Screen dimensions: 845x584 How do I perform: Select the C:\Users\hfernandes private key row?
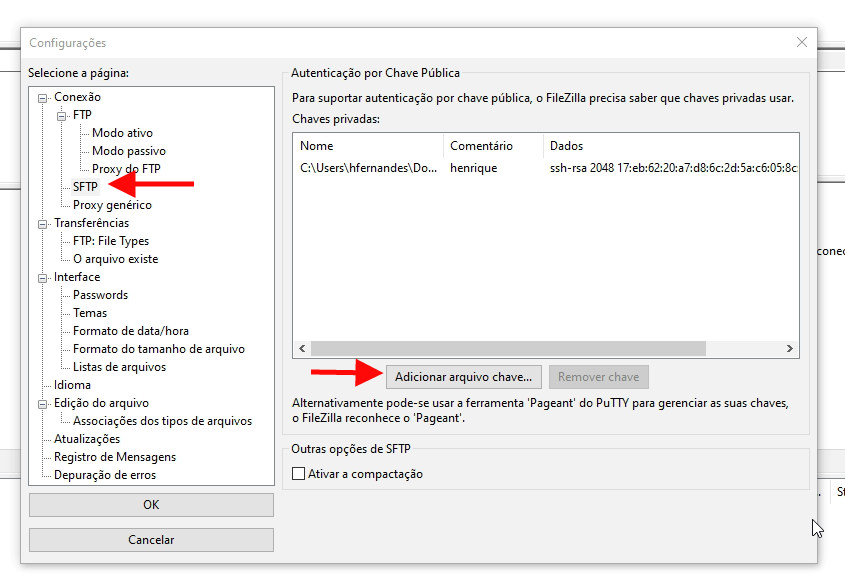pyautogui.click(x=546, y=168)
